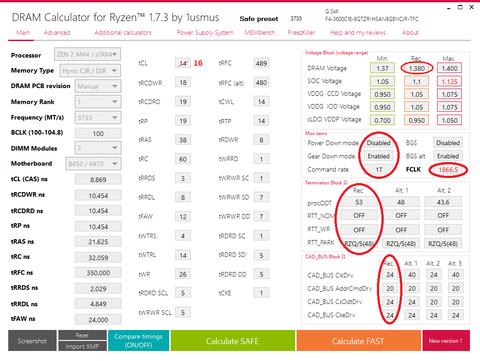Click Calculate FAST button
480x361 pixels.
tap(358, 341)
